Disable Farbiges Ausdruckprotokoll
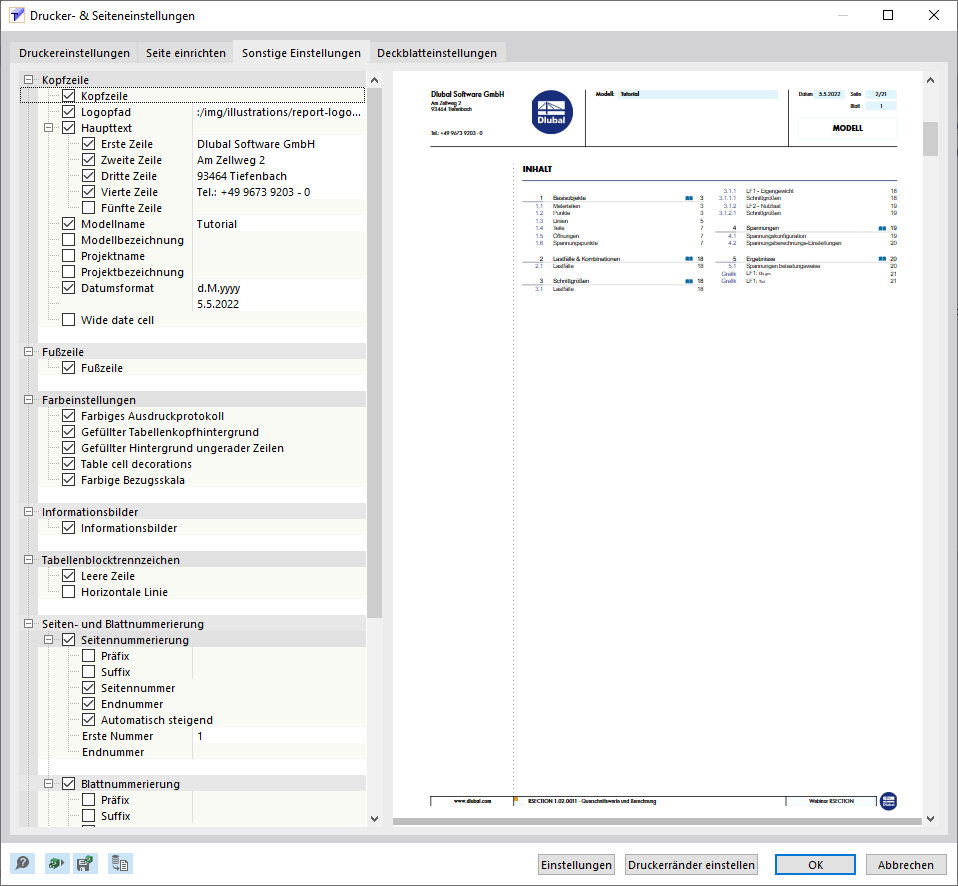This screenshot has height=886, width=958. pyautogui.click(x=68, y=416)
